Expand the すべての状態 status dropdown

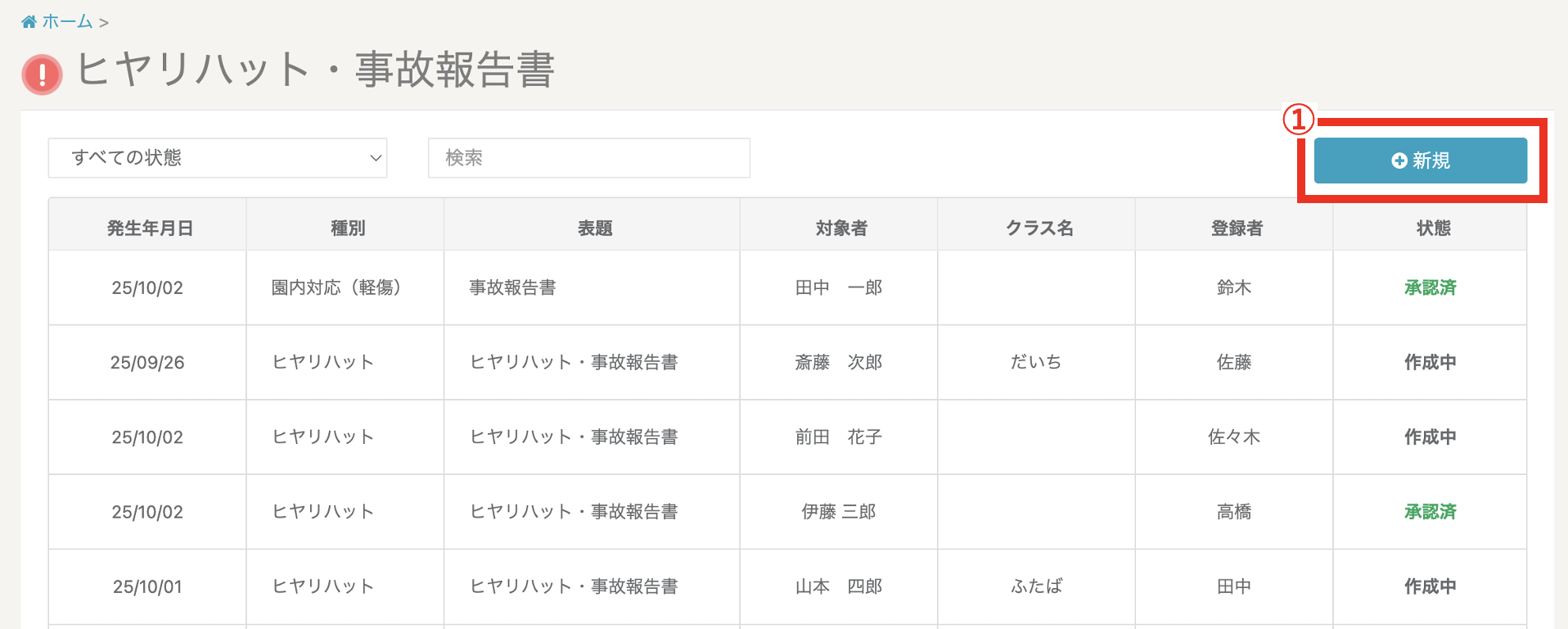click(217, 158)
